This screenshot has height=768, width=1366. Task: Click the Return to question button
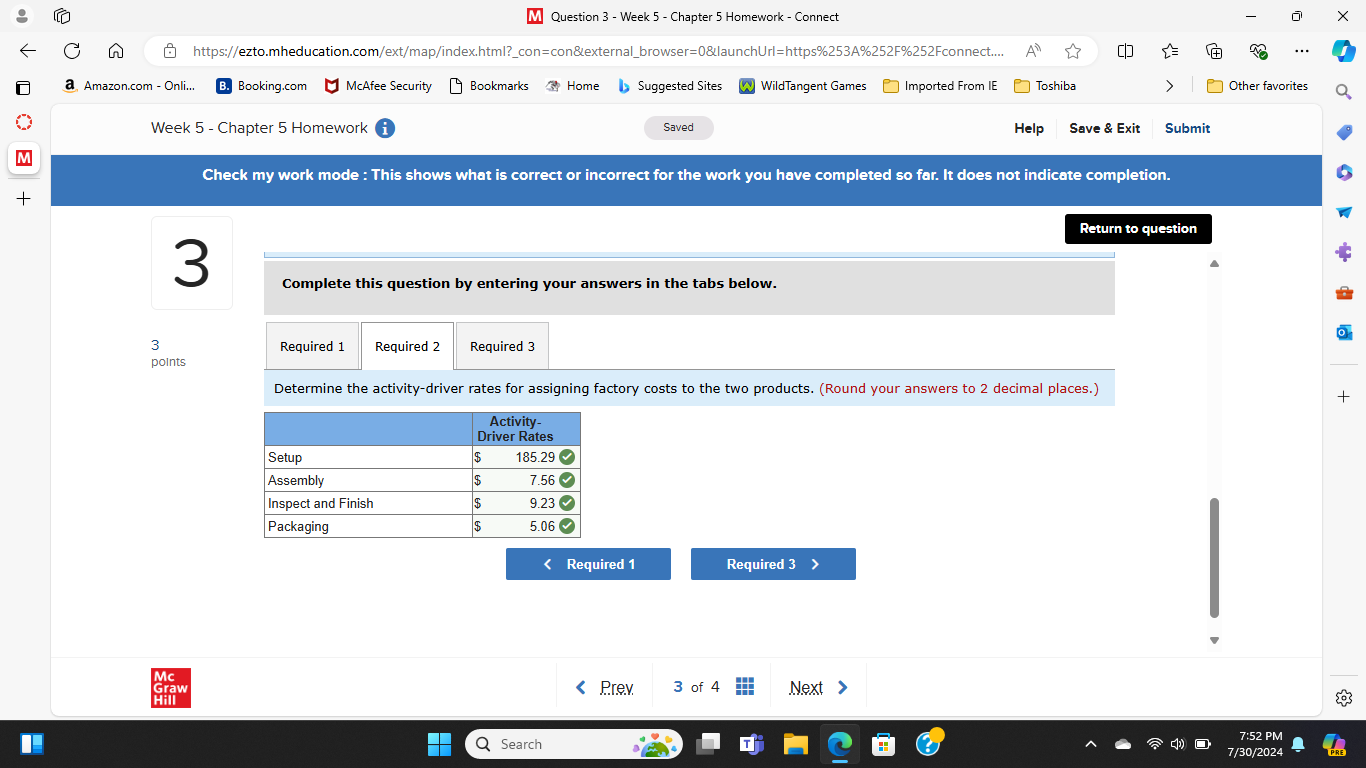tap(1137, 228)
